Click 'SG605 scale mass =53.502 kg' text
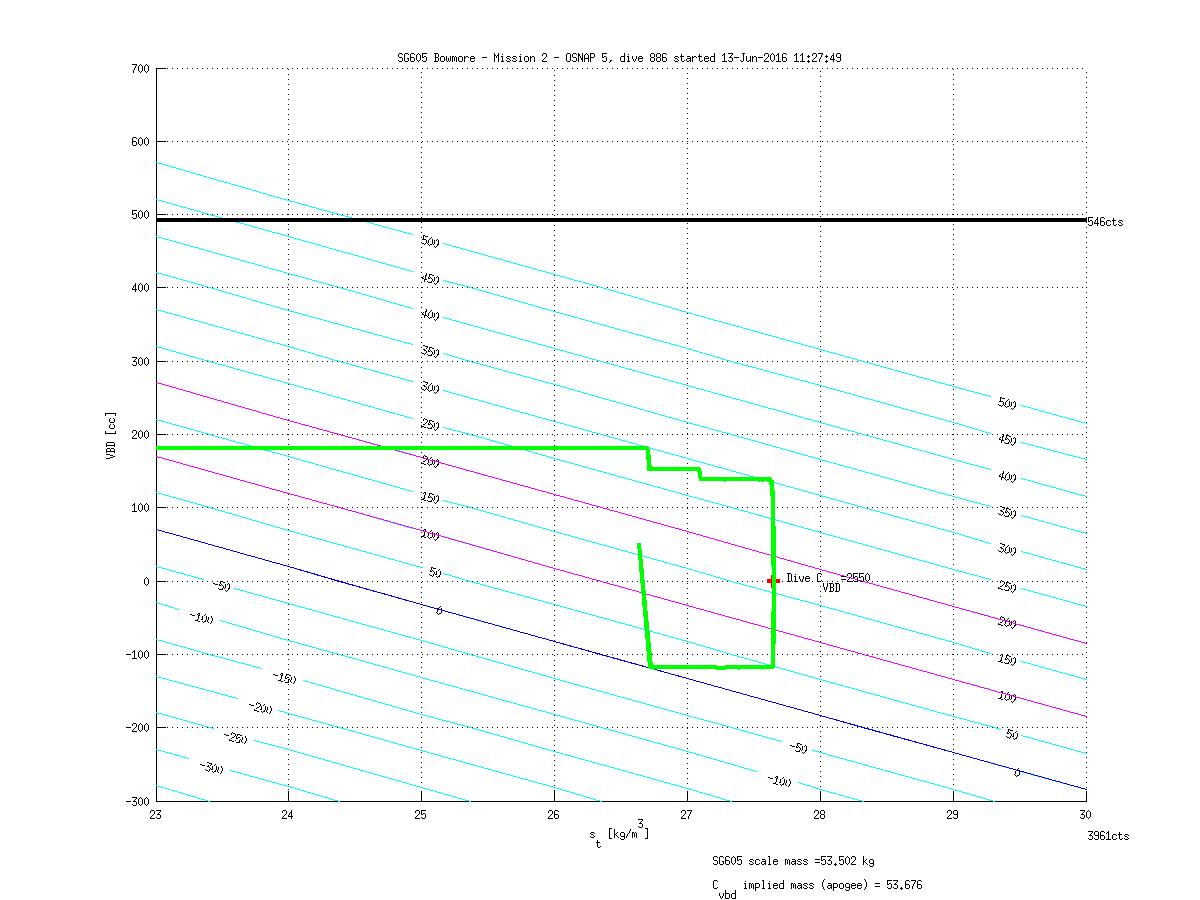Screen dimensions: 1200x900 coord(794,861)
